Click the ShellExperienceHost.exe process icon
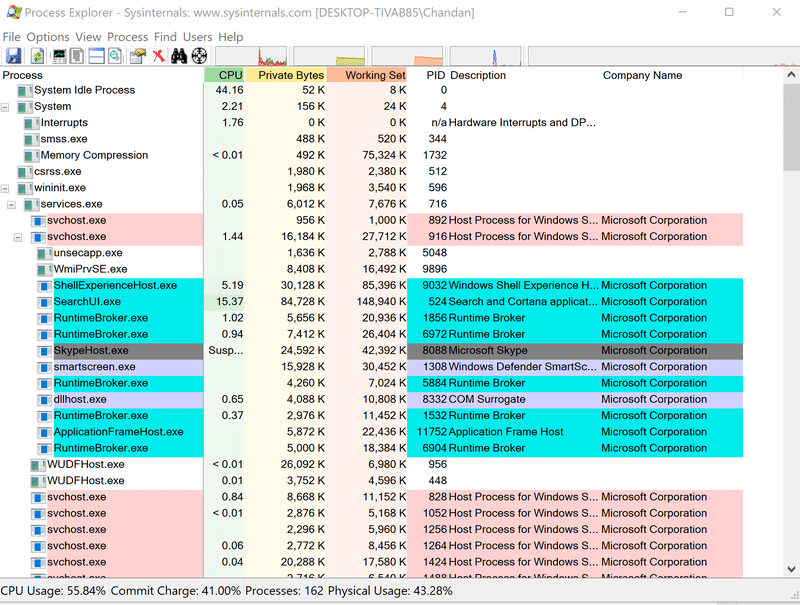The width and height of the screenshot is (800, 605). tap(45, 286)
